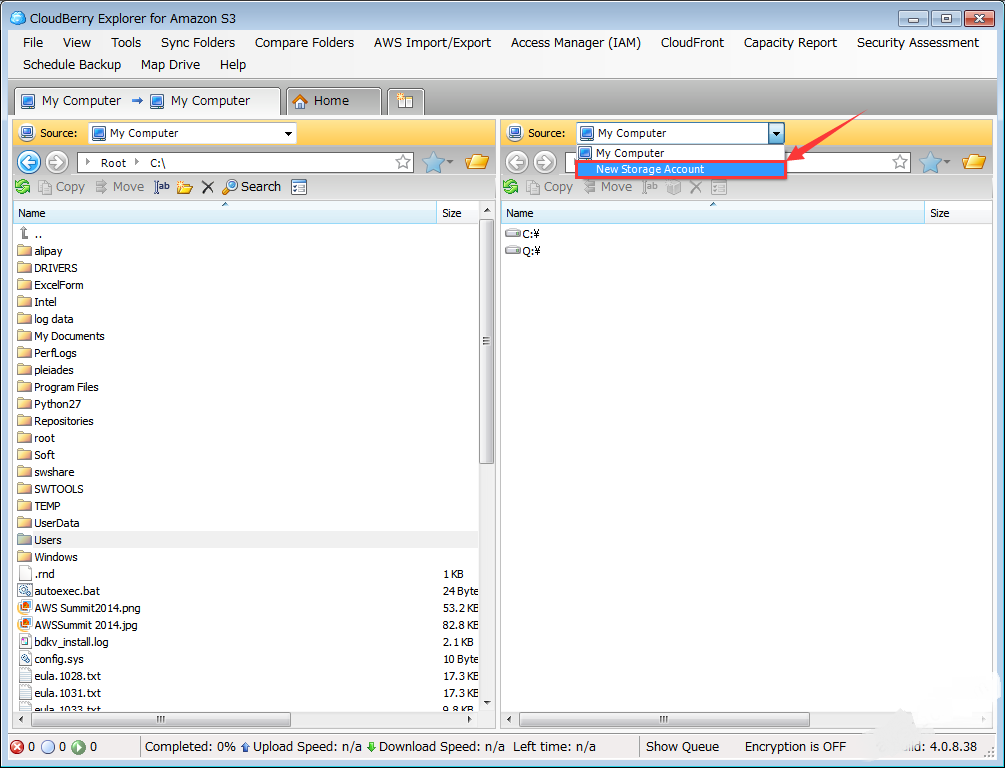Click the red error count icon in status bar
Viewport: 1005px width, 768px height.
click(x=17, y=747)
